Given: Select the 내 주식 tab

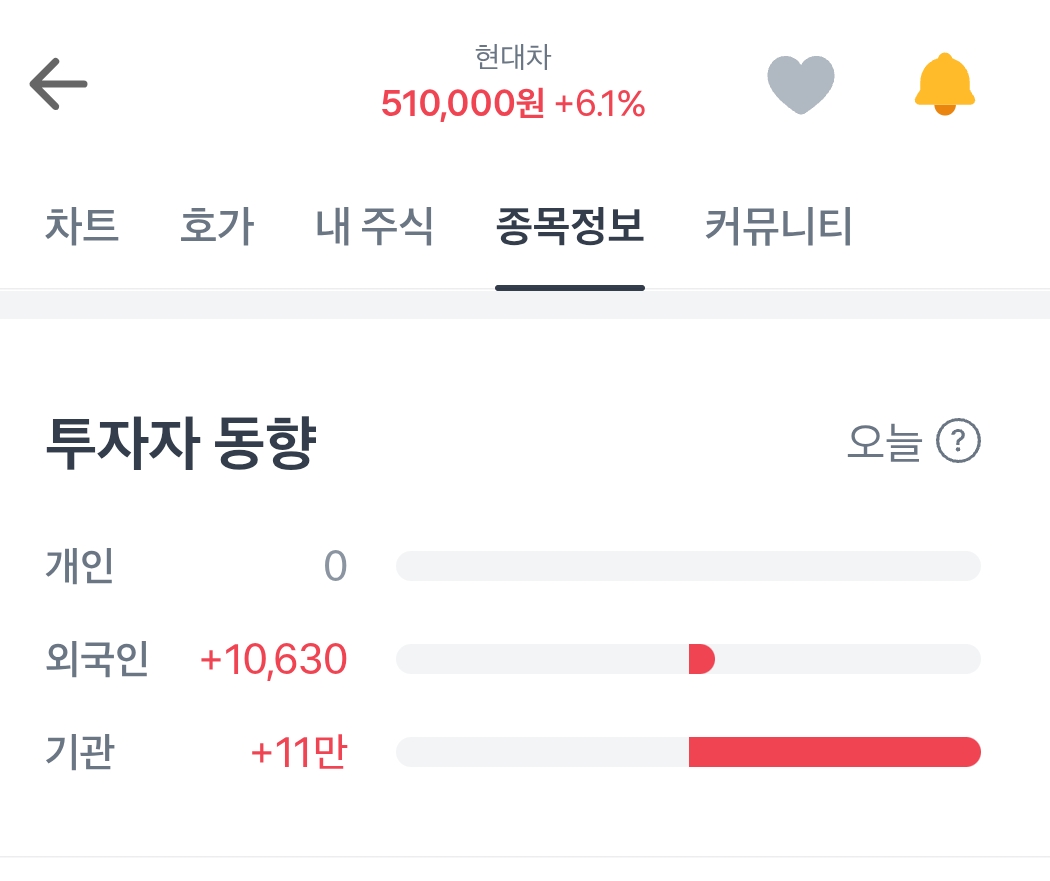Looking at the screenshot, I should 375,227.
